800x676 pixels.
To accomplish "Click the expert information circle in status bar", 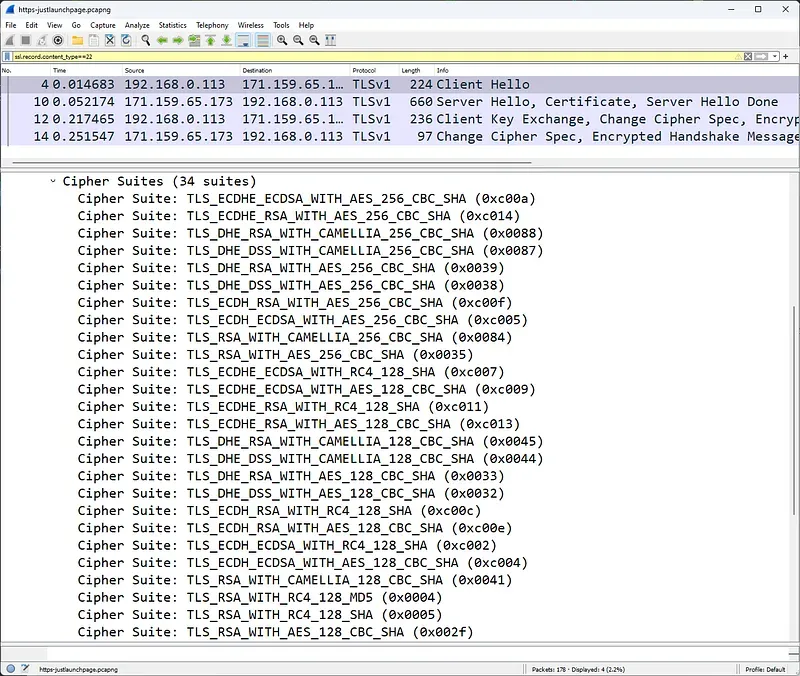I will pos(11,669).
